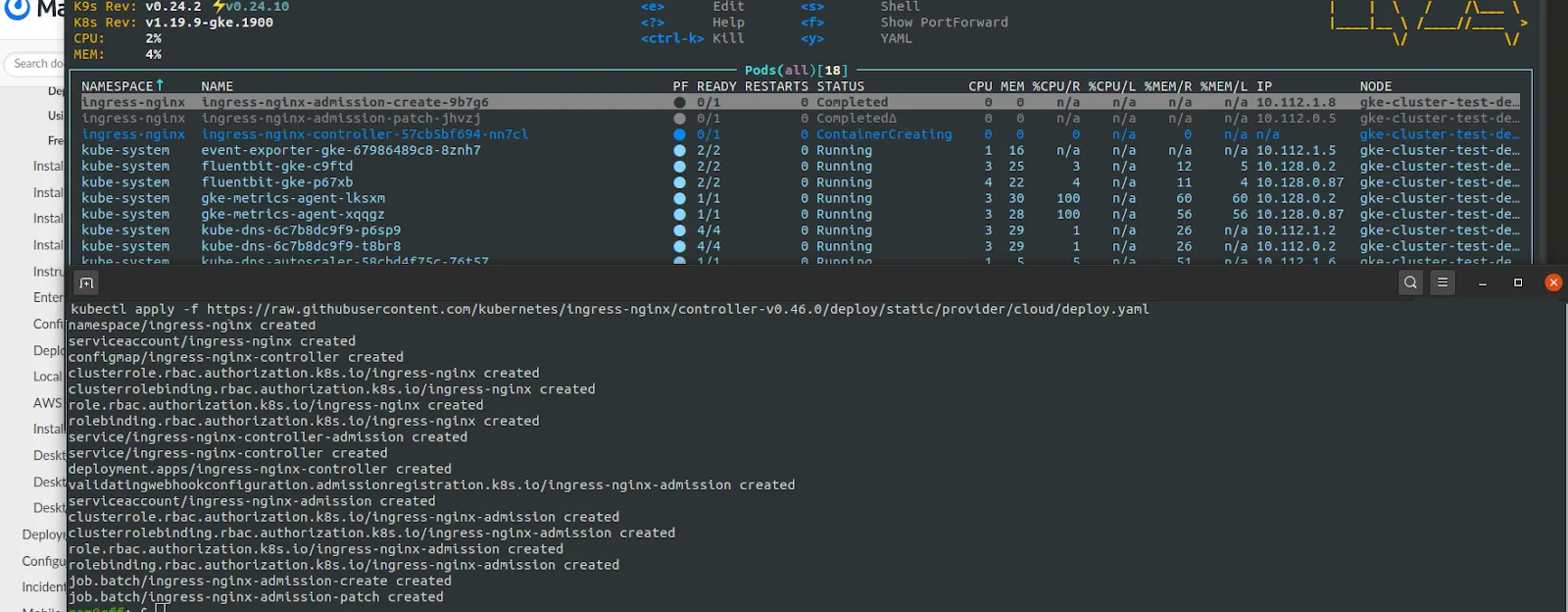Click the port-forward dot for fluentbit-gke-c9ftd
This screenshot has height=612, width=1568.
click(679, 167)
